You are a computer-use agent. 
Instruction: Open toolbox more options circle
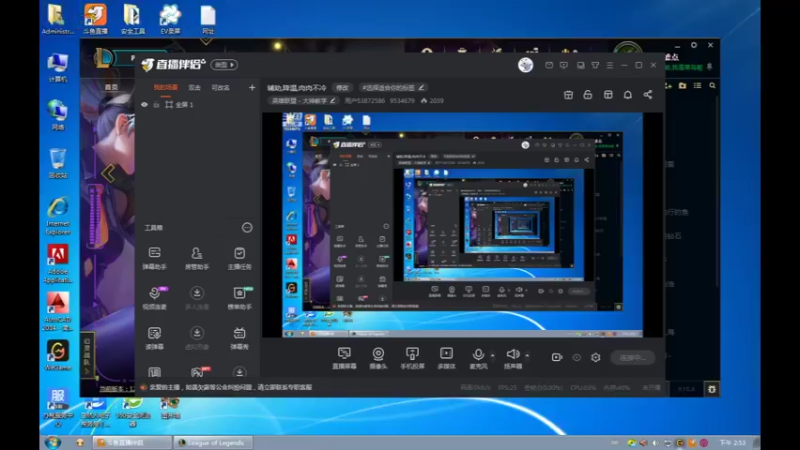pyautogui.click(x=247, y=228)
